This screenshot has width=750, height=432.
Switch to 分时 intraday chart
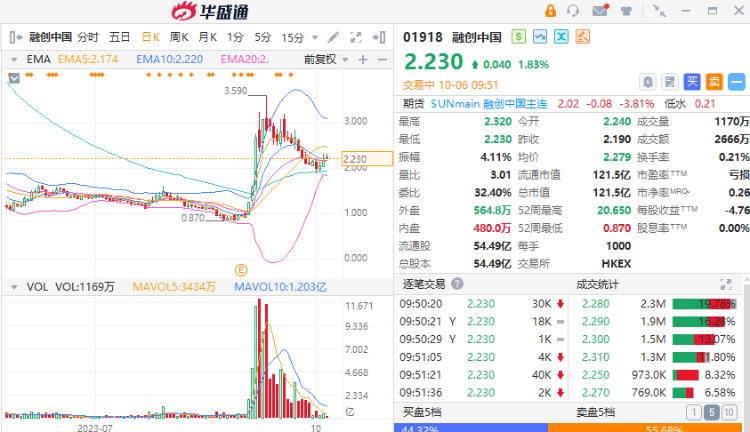pyautogui.click(x=88, y=37)
